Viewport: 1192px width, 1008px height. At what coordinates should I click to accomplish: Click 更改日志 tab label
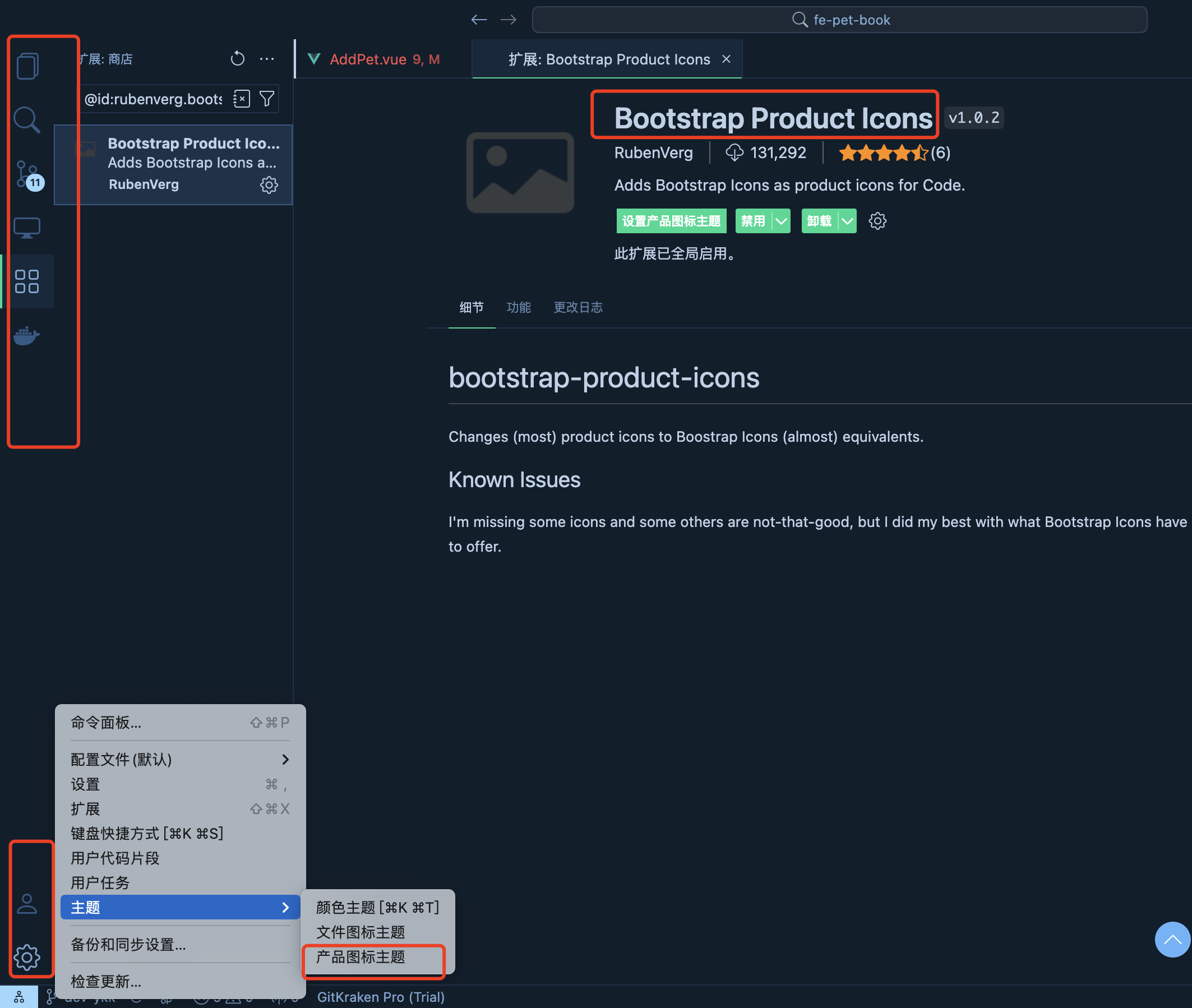pos(577,308)
